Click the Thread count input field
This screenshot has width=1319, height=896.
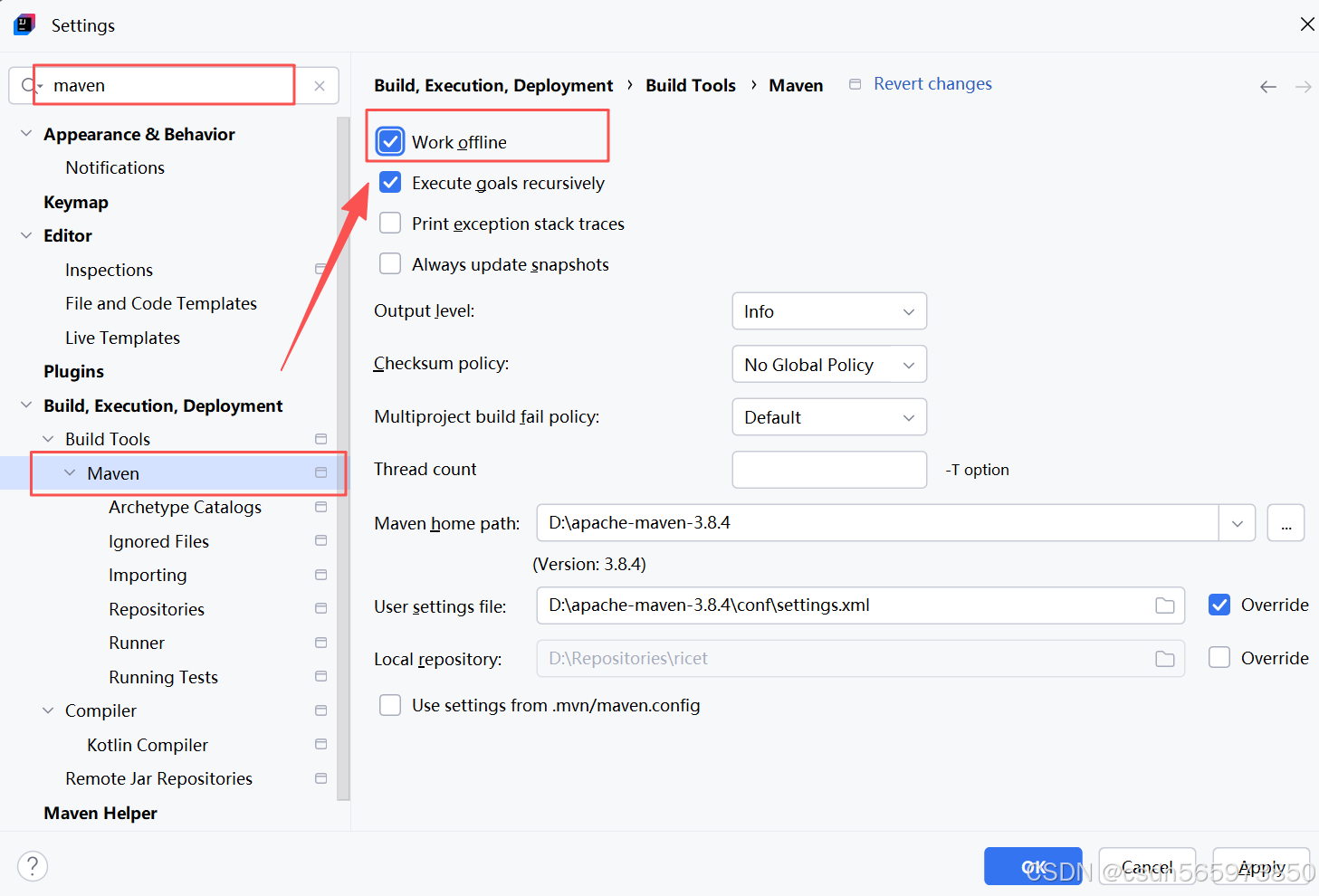click(x=829, y=470)
